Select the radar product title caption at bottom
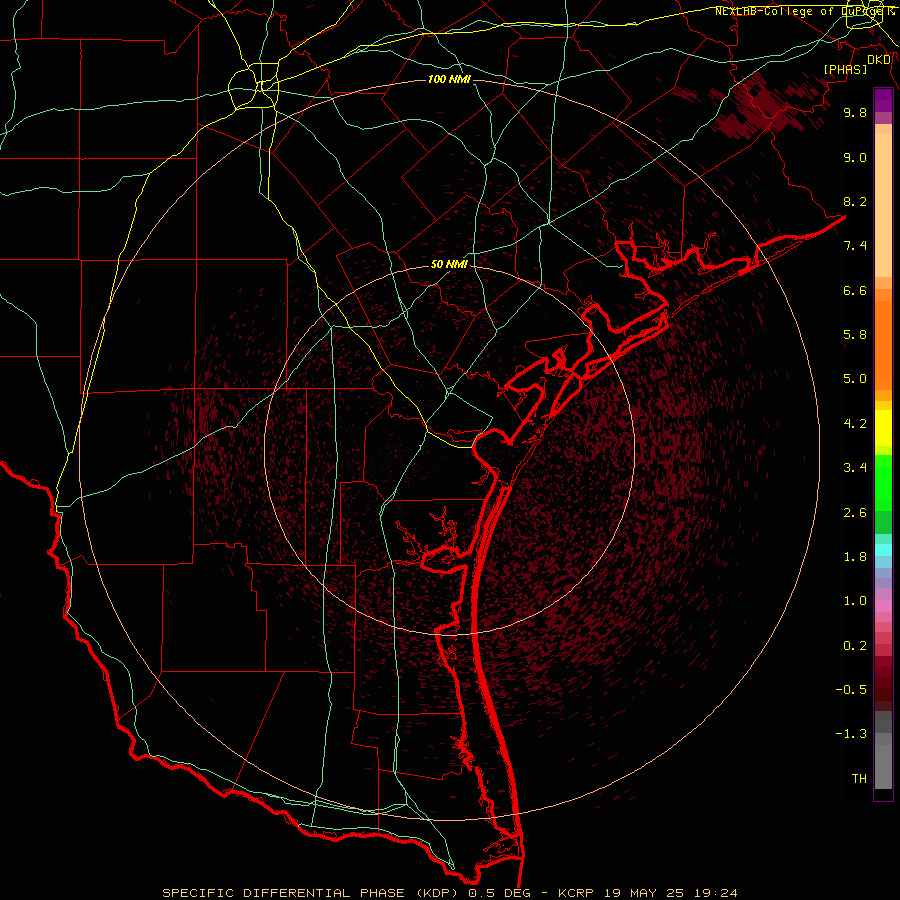The height and width of the screenshot is (900, 900). (x=450, y=893)
